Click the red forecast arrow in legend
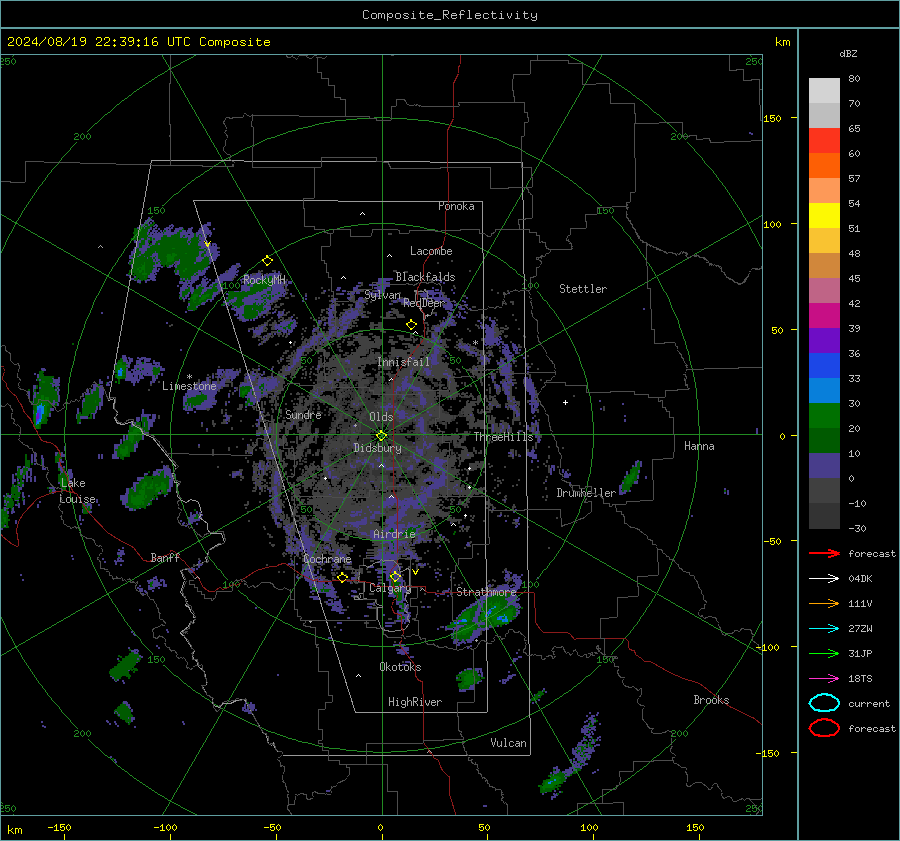Image resolution: width=900 pixels, height=841 pixels. 824,553
